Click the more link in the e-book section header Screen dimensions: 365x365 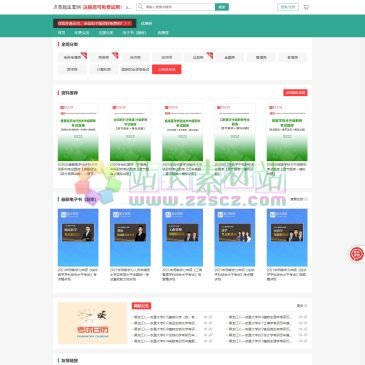pos(299,199)
